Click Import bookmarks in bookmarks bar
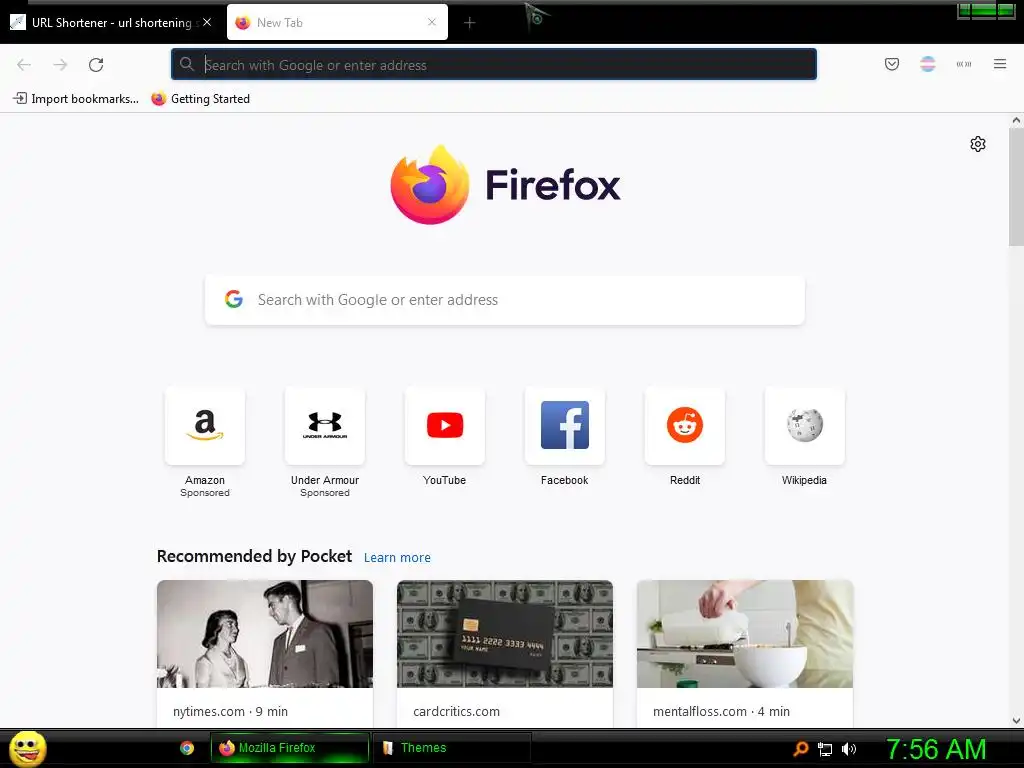This screenshot has width=1024, height=768. point(76,99)
